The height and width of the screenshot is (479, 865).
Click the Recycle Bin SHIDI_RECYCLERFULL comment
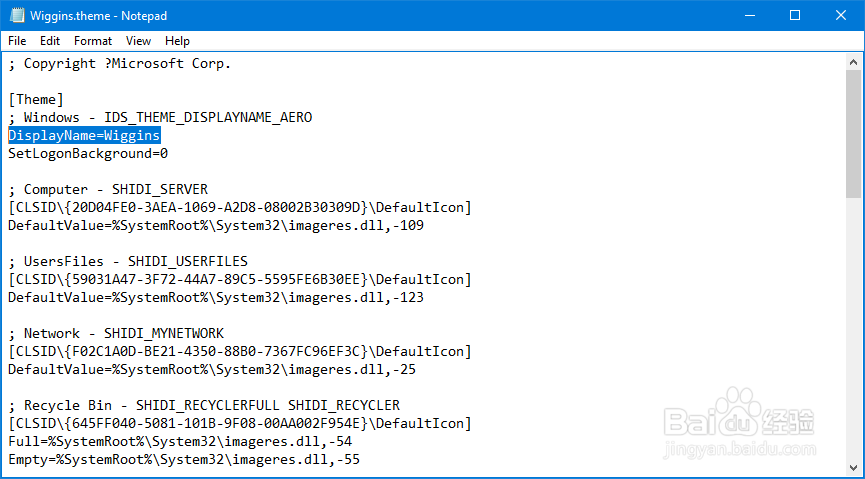pyautogui.click(x=204, y=405)
